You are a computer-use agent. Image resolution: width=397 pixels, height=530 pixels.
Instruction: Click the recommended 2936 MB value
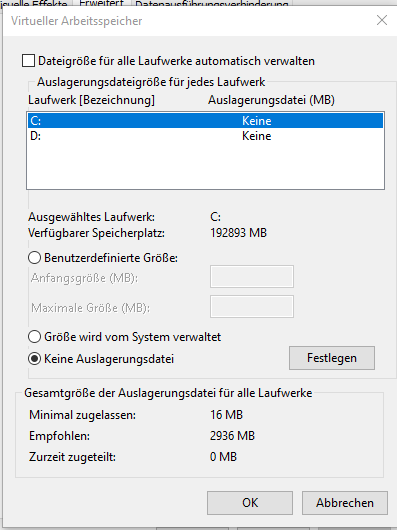232,436
